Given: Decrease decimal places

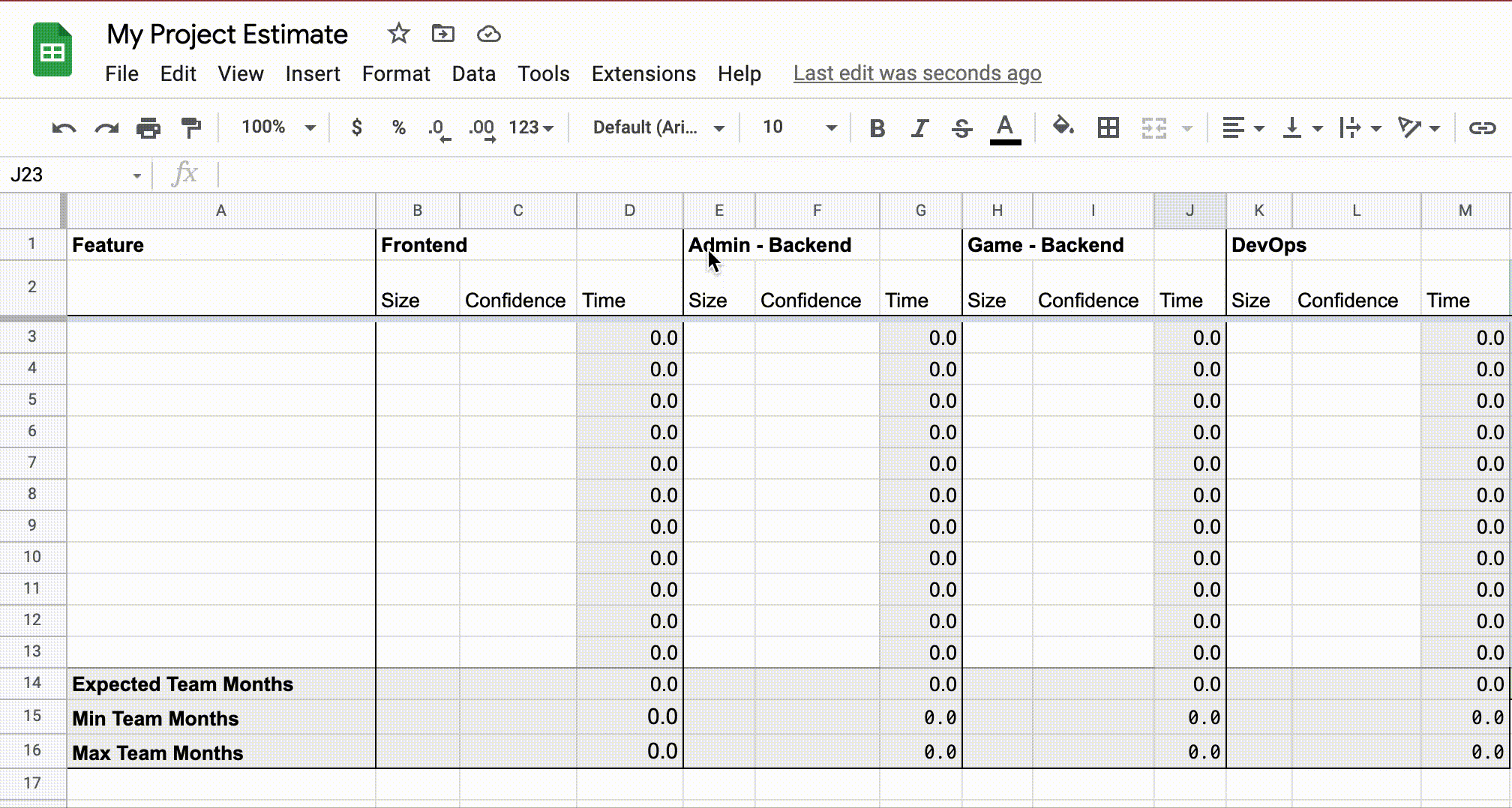Looking at the screenshot, I should (439, 128).
